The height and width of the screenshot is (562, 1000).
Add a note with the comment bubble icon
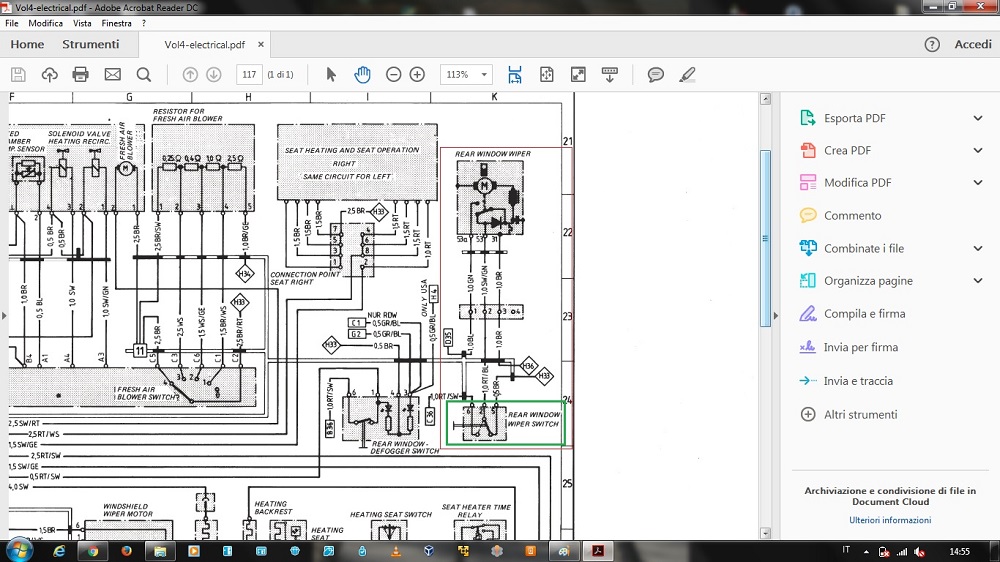coord(656,75)
